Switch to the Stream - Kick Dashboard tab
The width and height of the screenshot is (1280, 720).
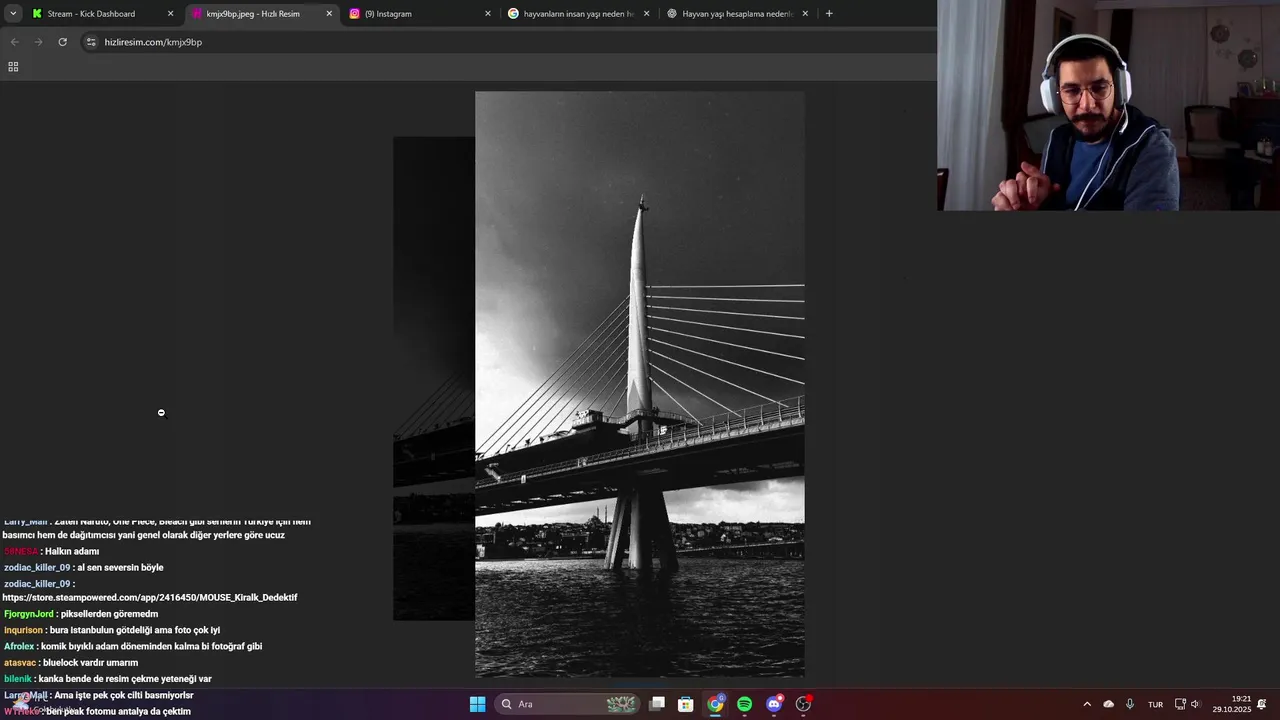pyautogui.click(x=102, y=14)
